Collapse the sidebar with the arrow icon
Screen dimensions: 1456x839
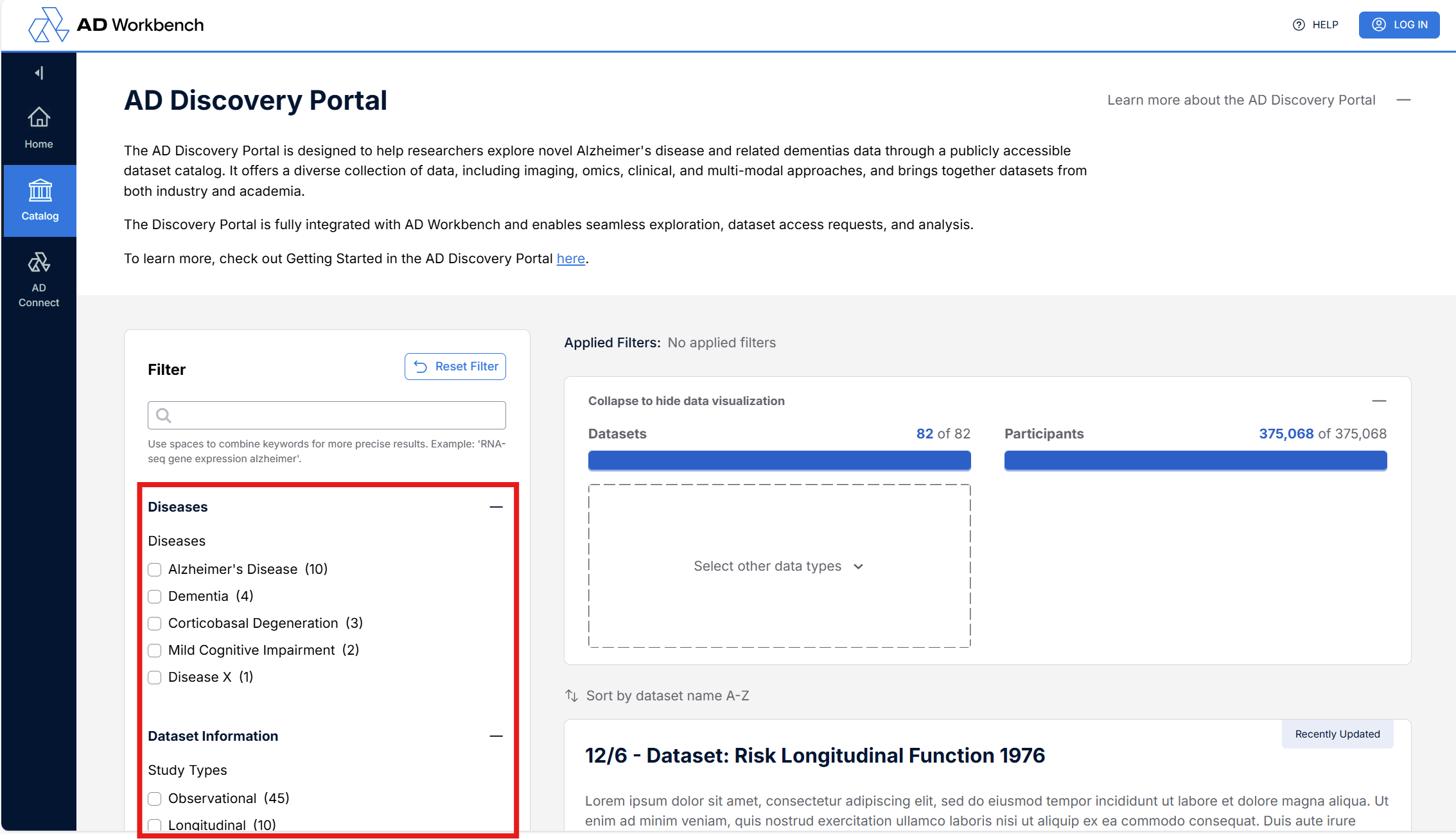tap(39, 73)
